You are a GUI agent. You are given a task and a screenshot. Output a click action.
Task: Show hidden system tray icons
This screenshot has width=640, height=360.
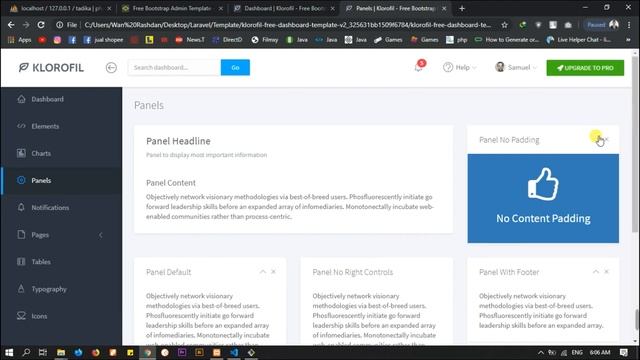[541, 352]
